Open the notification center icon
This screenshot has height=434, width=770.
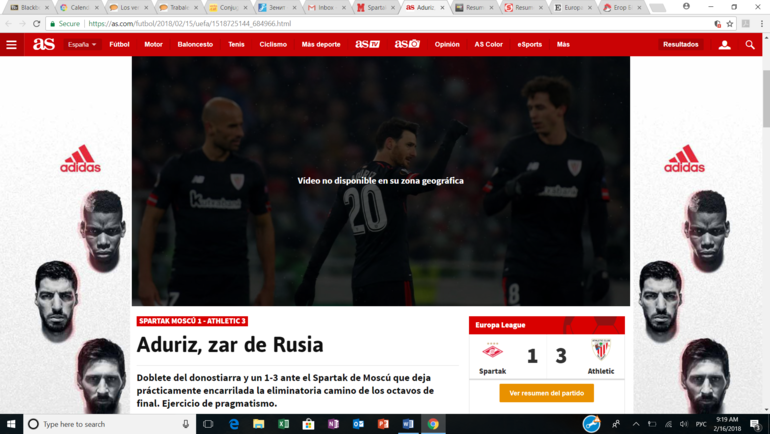[755, 424]
